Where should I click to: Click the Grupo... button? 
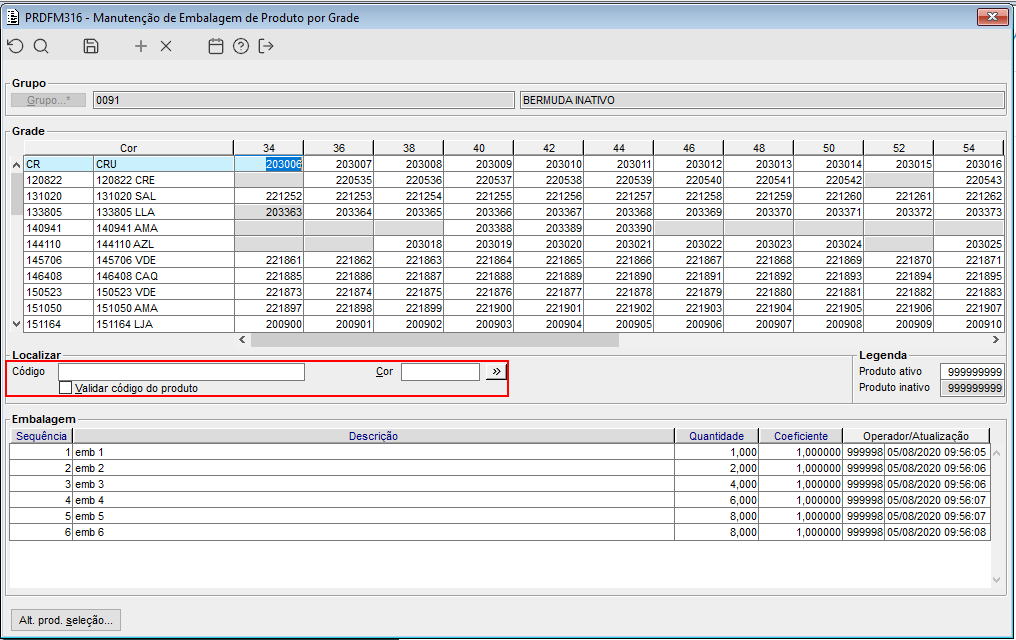click(x=49, y=100)
